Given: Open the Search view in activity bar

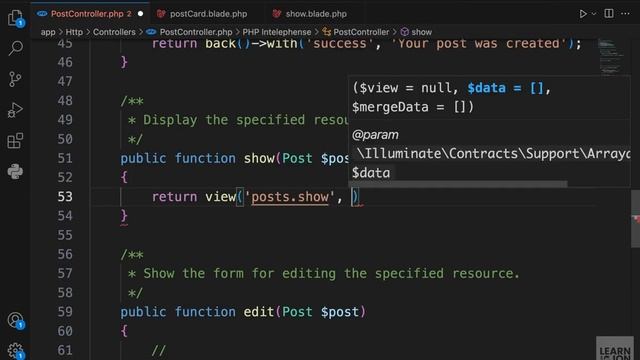Looking at the screenshot, I should point(15,48).
